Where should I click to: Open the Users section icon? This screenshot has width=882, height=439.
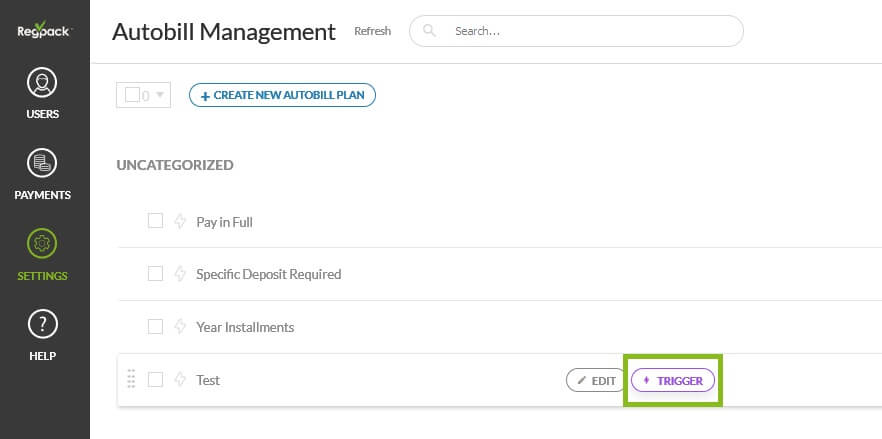click(42, 83)
